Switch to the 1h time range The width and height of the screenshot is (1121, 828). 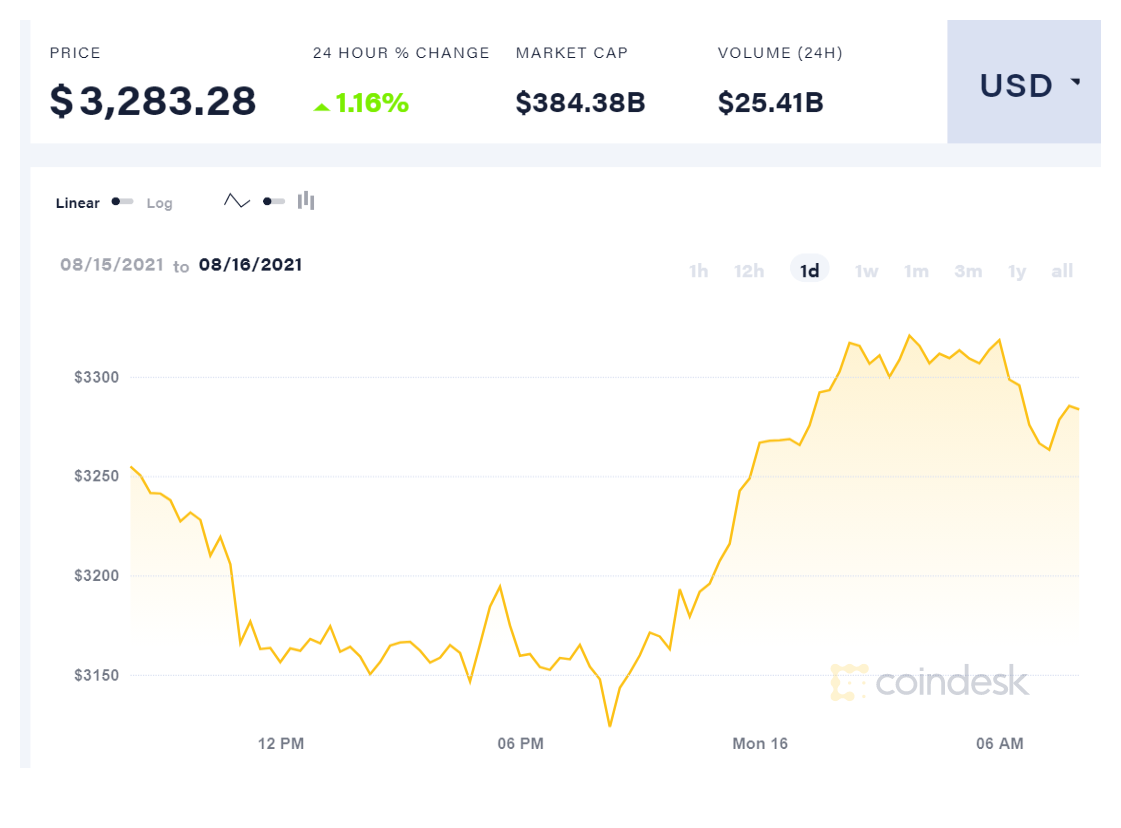click(x=698, y=271)
